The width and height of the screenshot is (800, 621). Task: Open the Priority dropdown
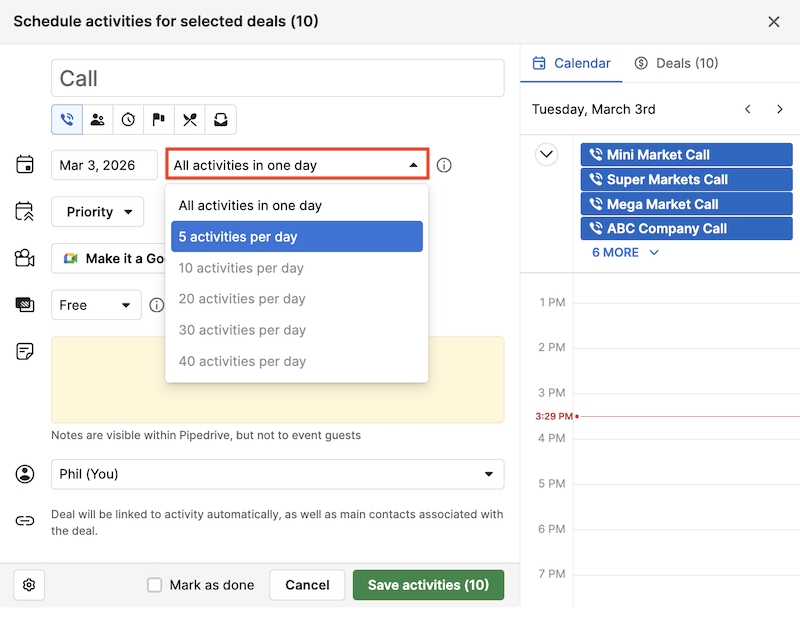point(98,212)
